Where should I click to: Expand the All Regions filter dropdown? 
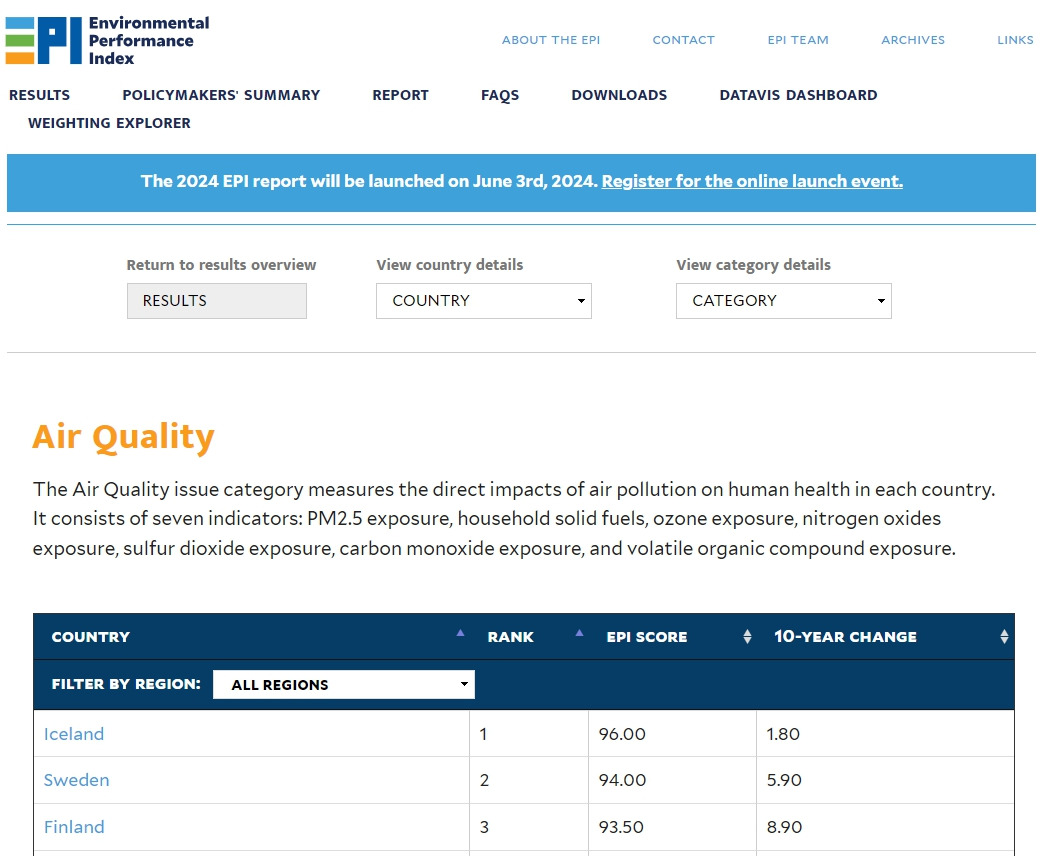pyautogui.click(x=344, y=685)
